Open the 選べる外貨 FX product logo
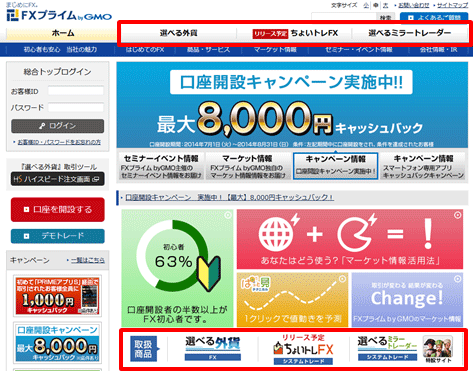Viewport: 475px width, 373px height. click(213, 348)
